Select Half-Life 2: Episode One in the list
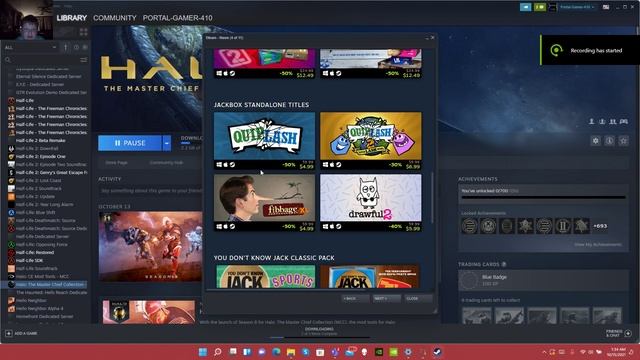 click(x=40, y=156)
